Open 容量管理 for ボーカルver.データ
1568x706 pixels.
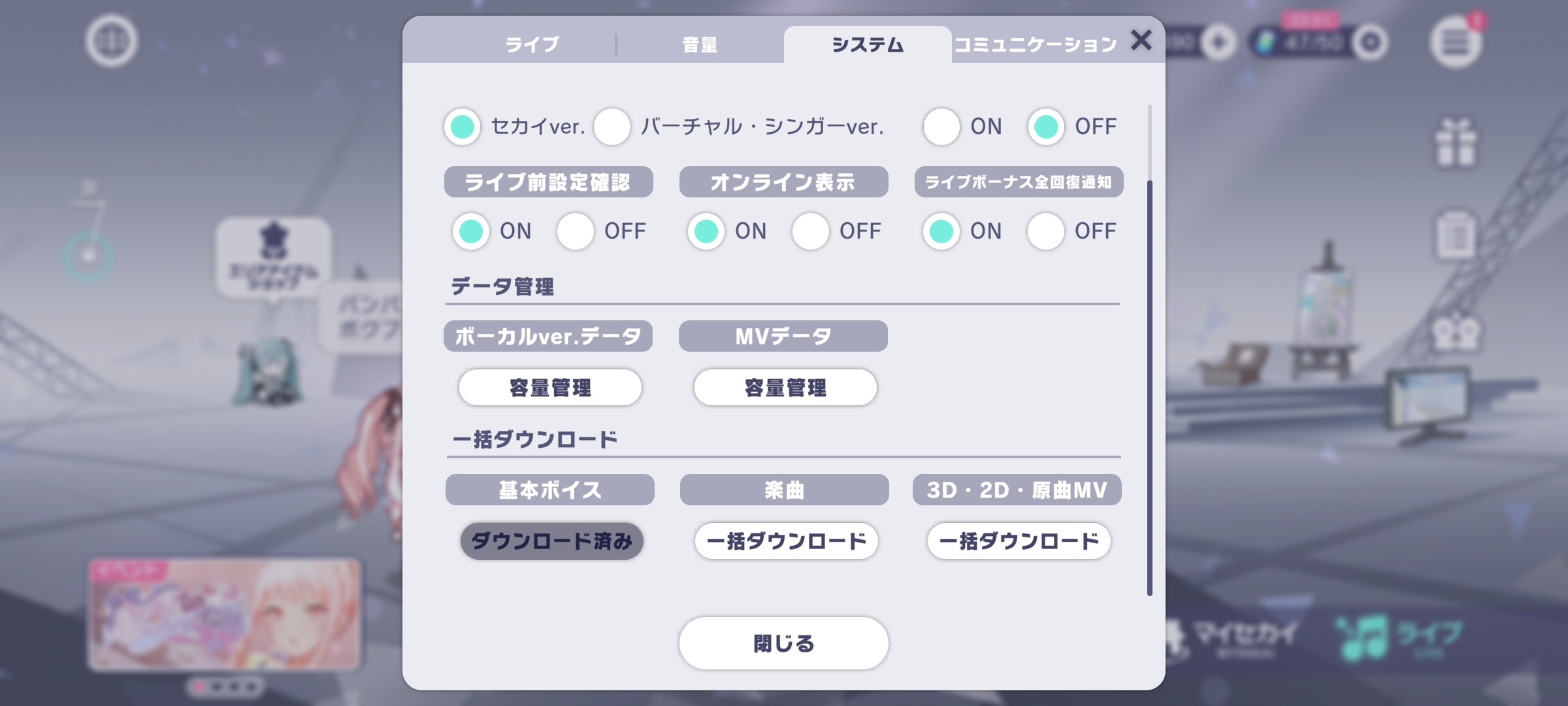pos(550,388)
